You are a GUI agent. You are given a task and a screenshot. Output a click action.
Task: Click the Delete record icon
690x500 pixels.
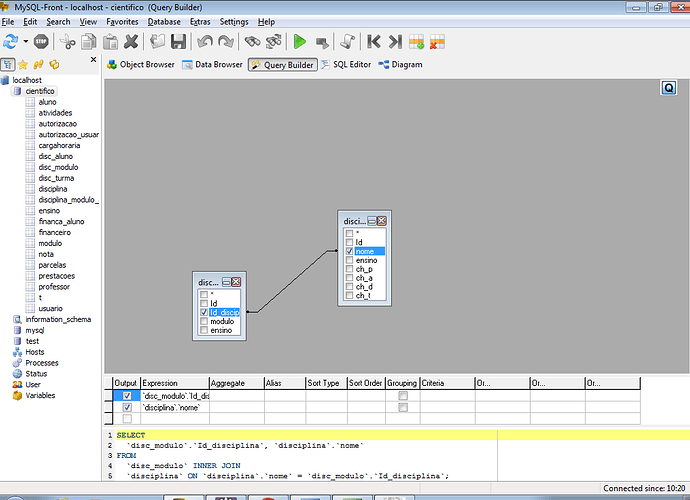(x=437, y=42)
